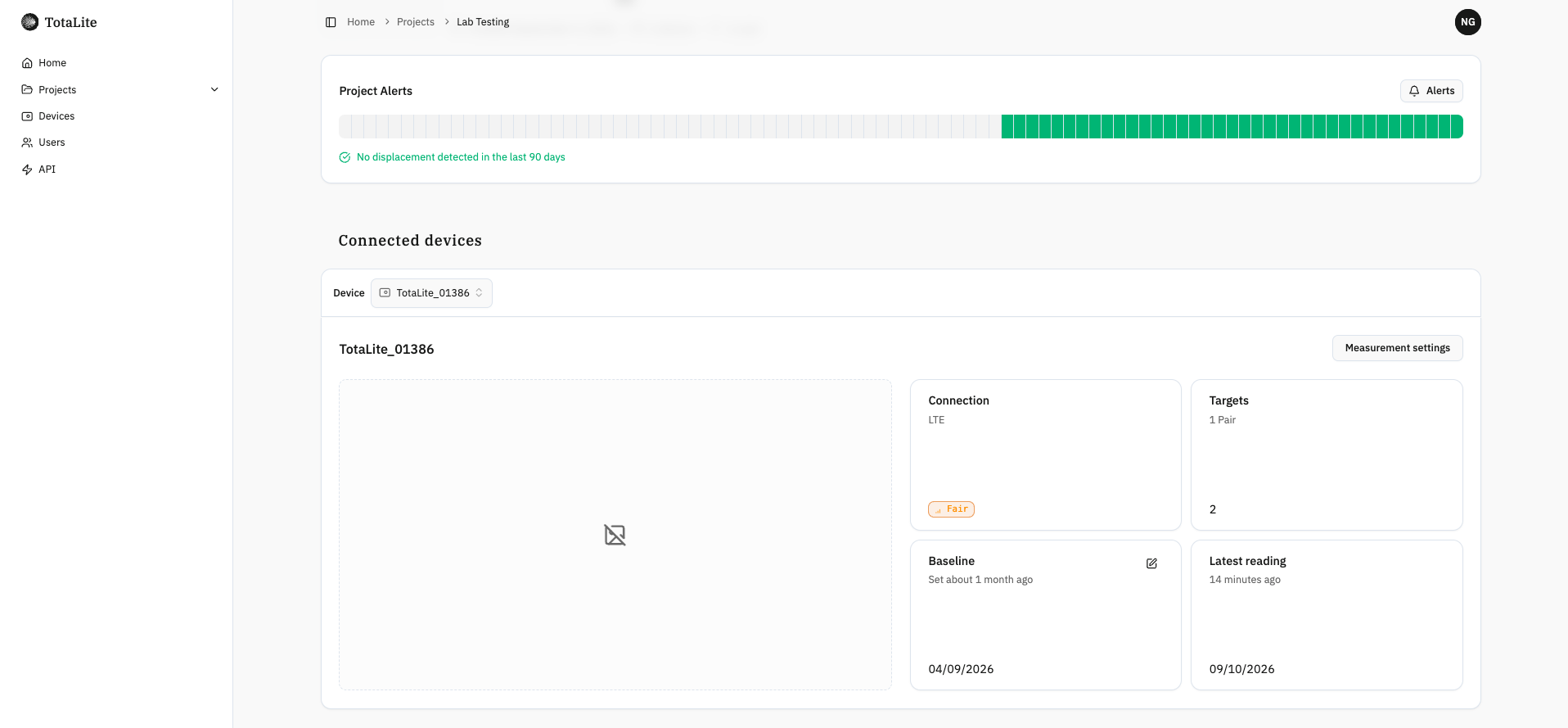This screenshot has height=728, width=1568.
Task: Open Devices in sidebar navigation
Action: click(56, 116)
